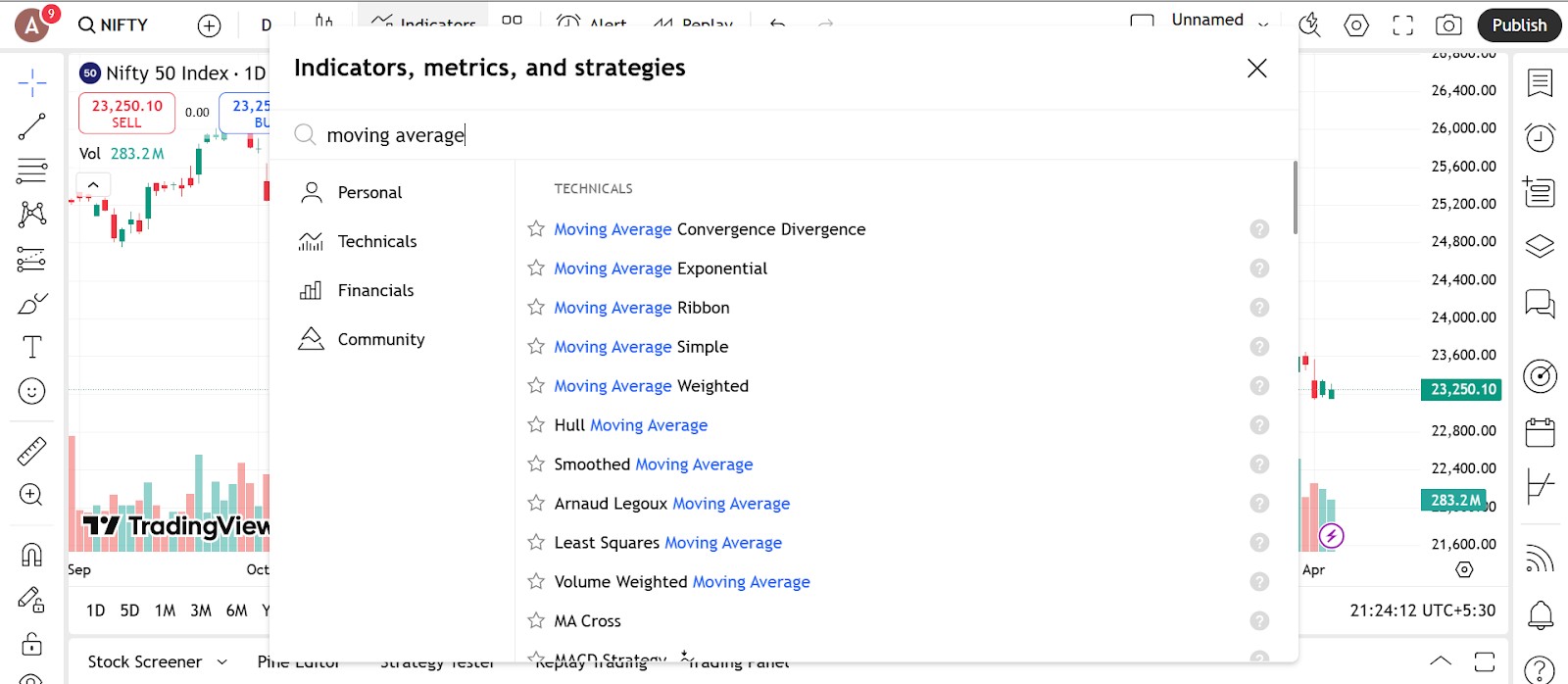Viewport: 1568px width, 684px height.
Task: Open the emoji icons tool
Action: point(32,391)
